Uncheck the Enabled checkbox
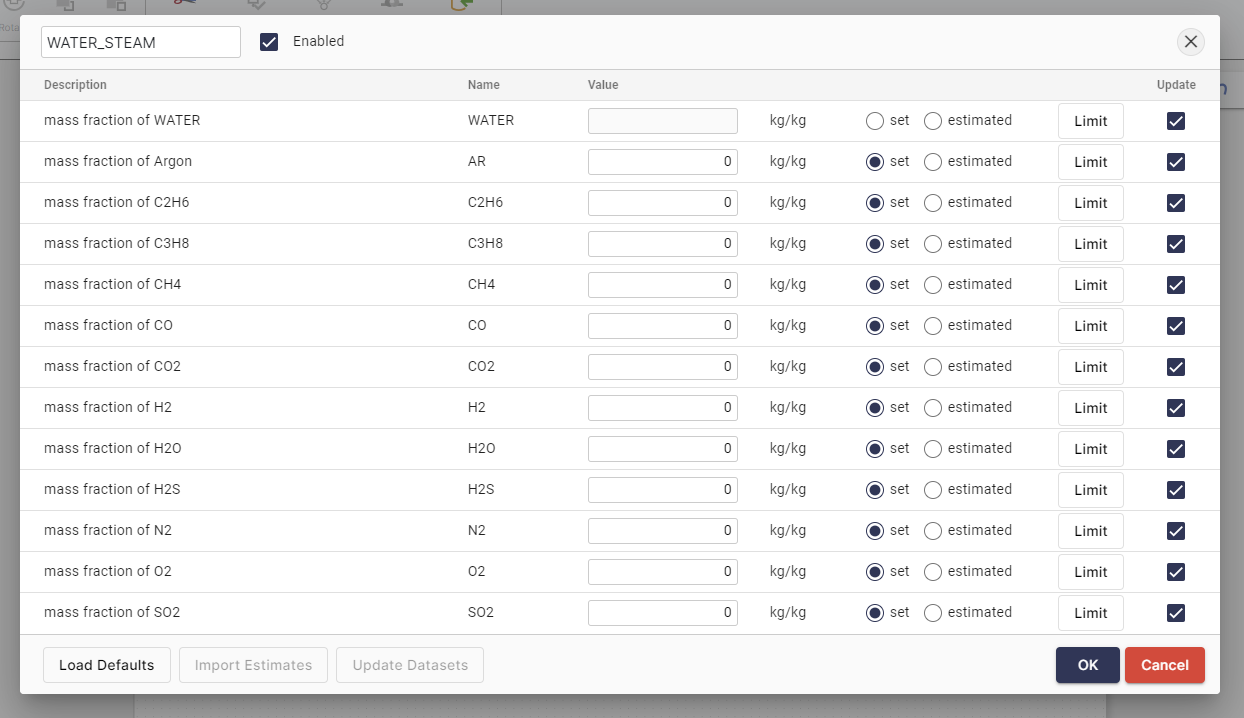Screen dimensions: 1244x718 click(x=269, y=42)
